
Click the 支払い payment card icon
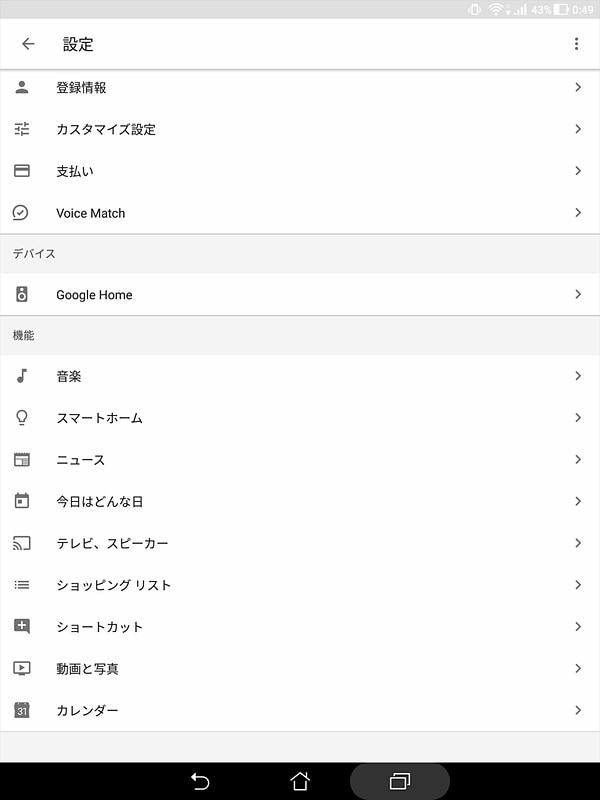click(x=21, y=171)
